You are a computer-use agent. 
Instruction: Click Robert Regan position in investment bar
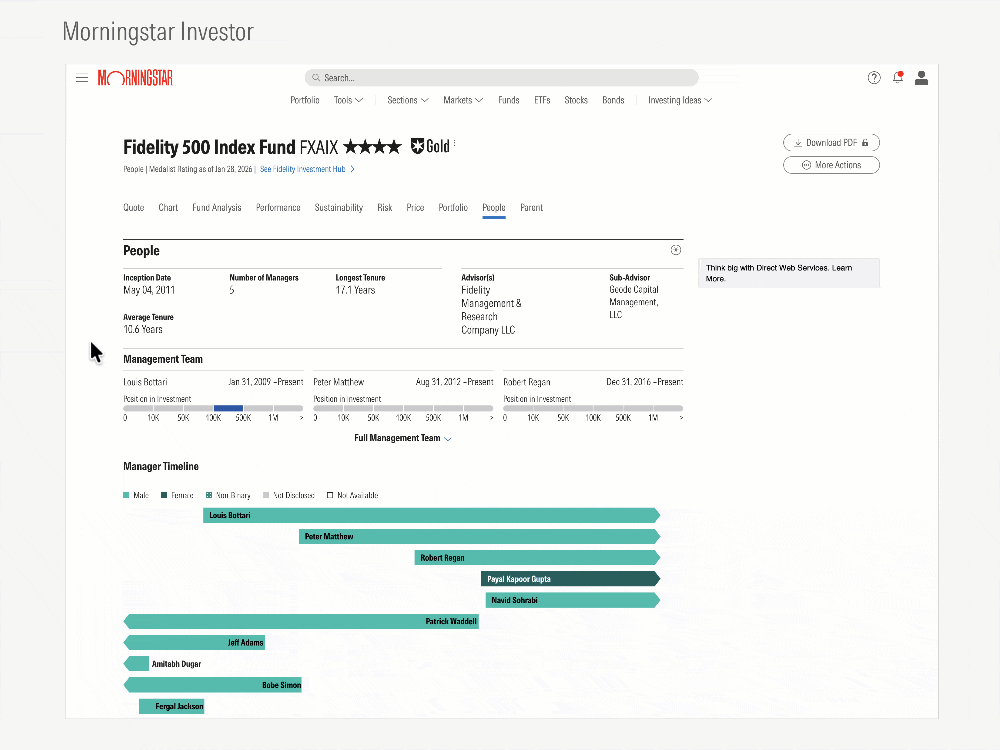coord(593,408)
